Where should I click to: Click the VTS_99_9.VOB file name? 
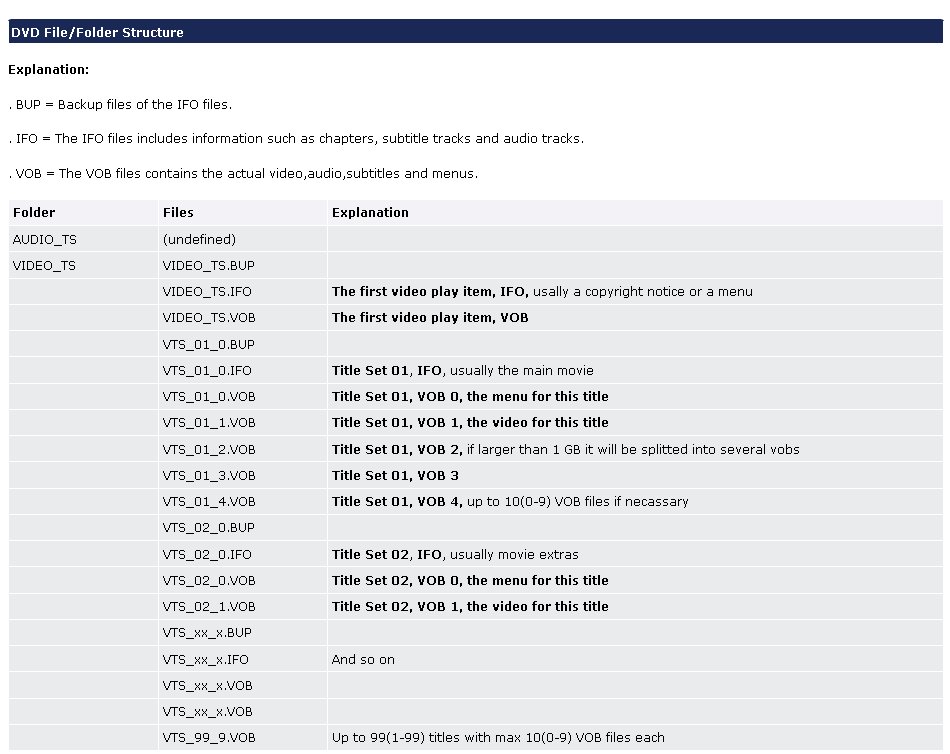click(x=208, y=737)
